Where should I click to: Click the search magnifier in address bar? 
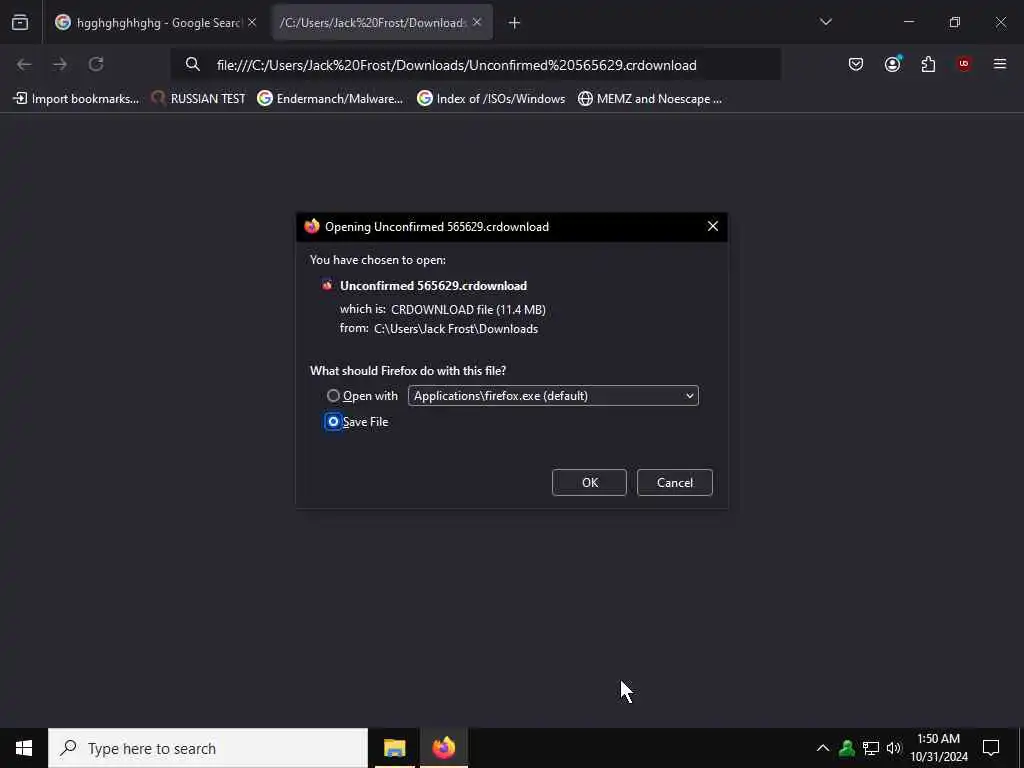[x=193, y=64]
